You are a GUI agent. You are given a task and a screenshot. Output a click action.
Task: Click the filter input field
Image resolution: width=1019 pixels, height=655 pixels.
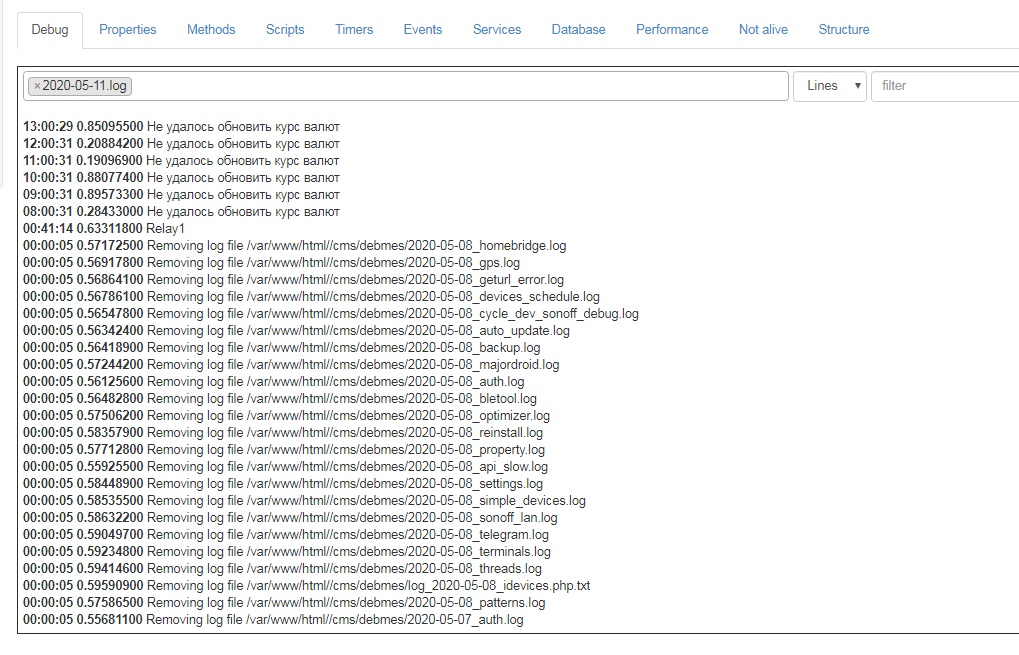tap(946, 86)
